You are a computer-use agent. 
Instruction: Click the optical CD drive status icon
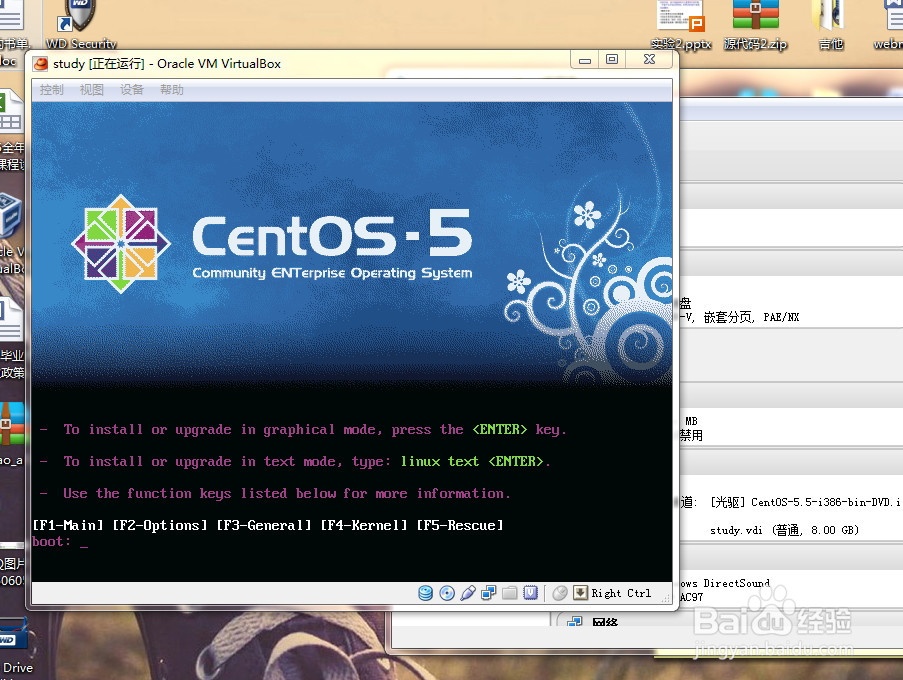pyautogui.click(x=447, y=593)
